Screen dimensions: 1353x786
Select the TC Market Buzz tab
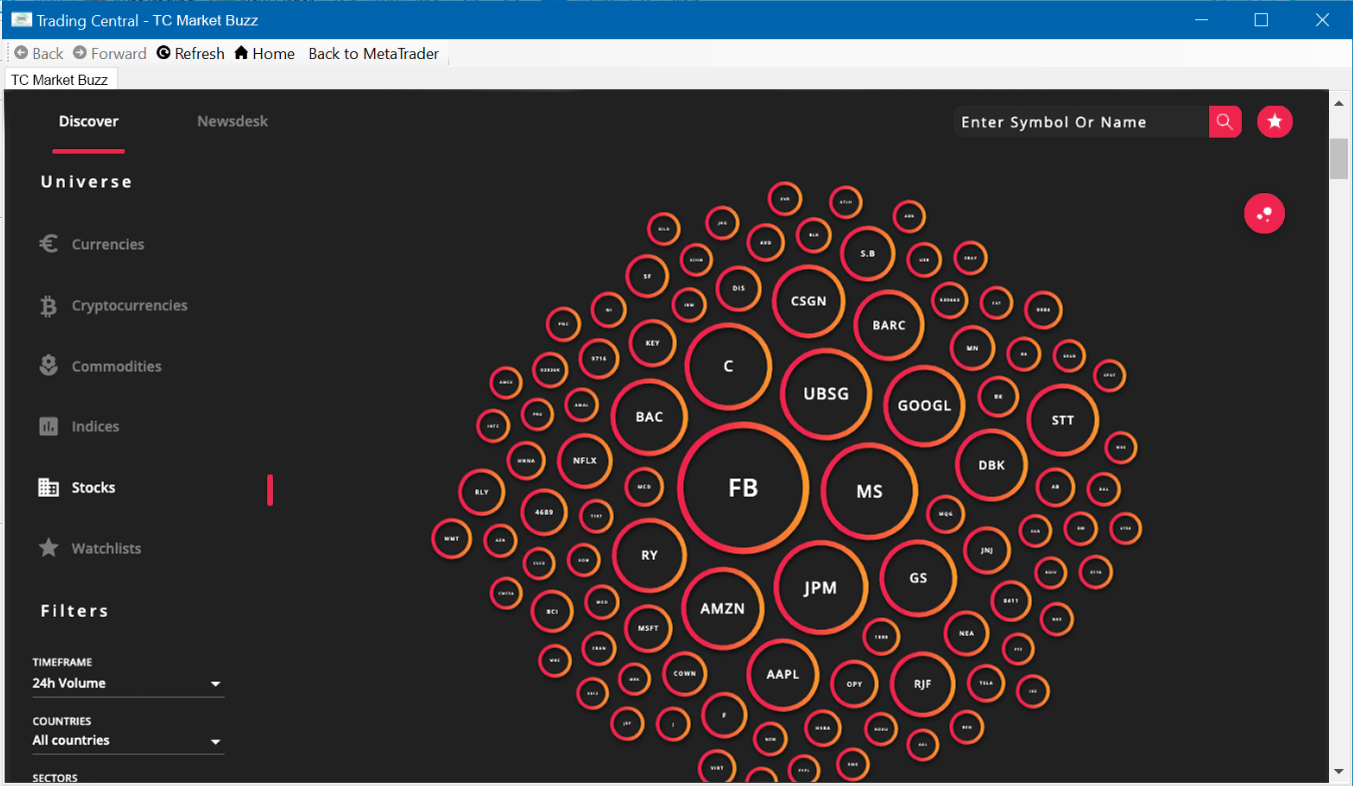pyautogui.click(x=60, y=80)
